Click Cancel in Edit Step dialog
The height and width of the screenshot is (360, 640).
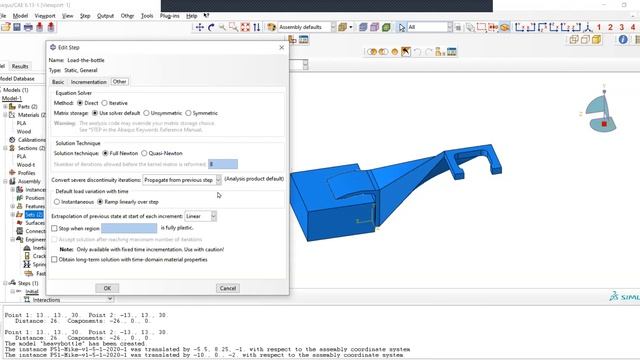(x=228, y=288)
